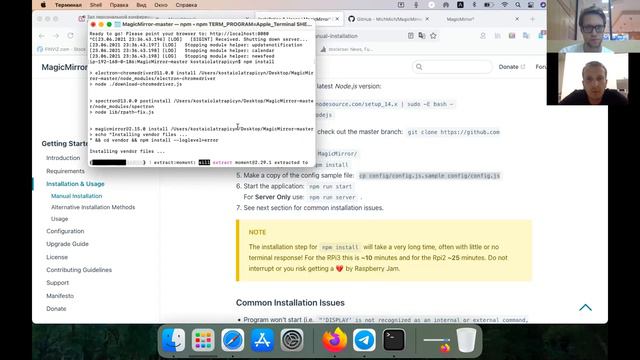
Task: Open Telegram from the Dock
Action: coord(364,340)
